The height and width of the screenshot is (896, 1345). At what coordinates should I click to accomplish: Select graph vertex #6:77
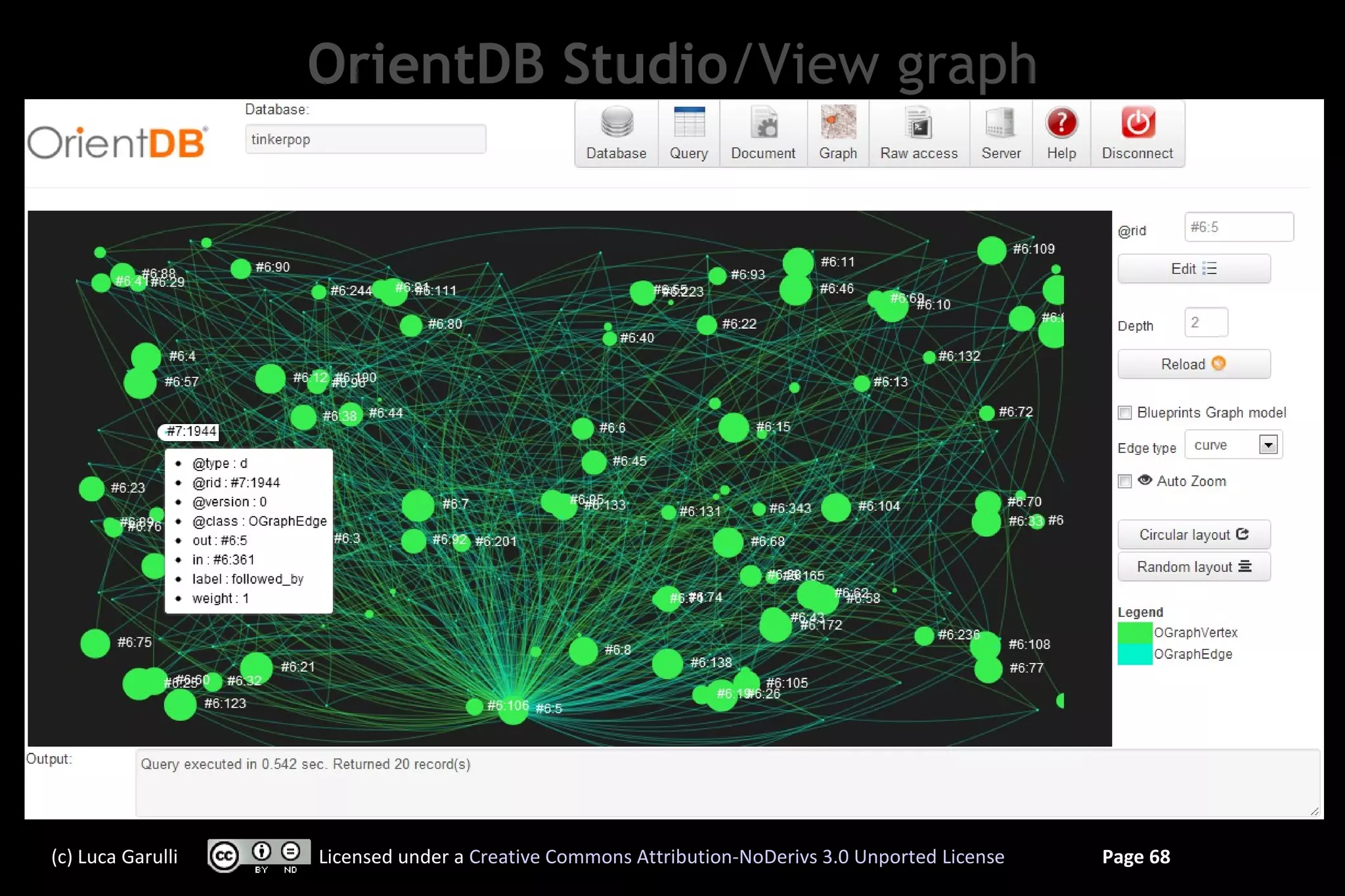(x=988, y=670)
